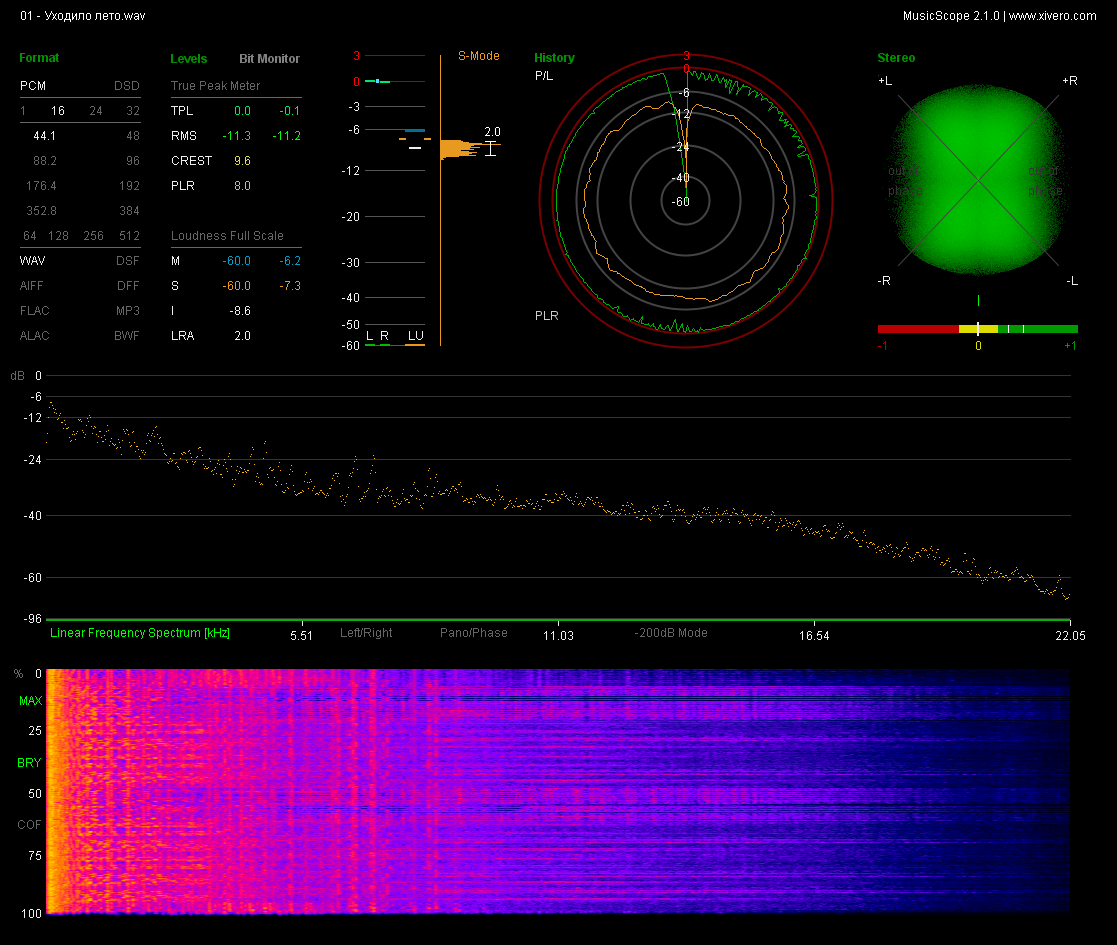Viewport: 1117px width, 945px height.
Task: Click the circular P/L history plot
Action: (x=685, y=202)
